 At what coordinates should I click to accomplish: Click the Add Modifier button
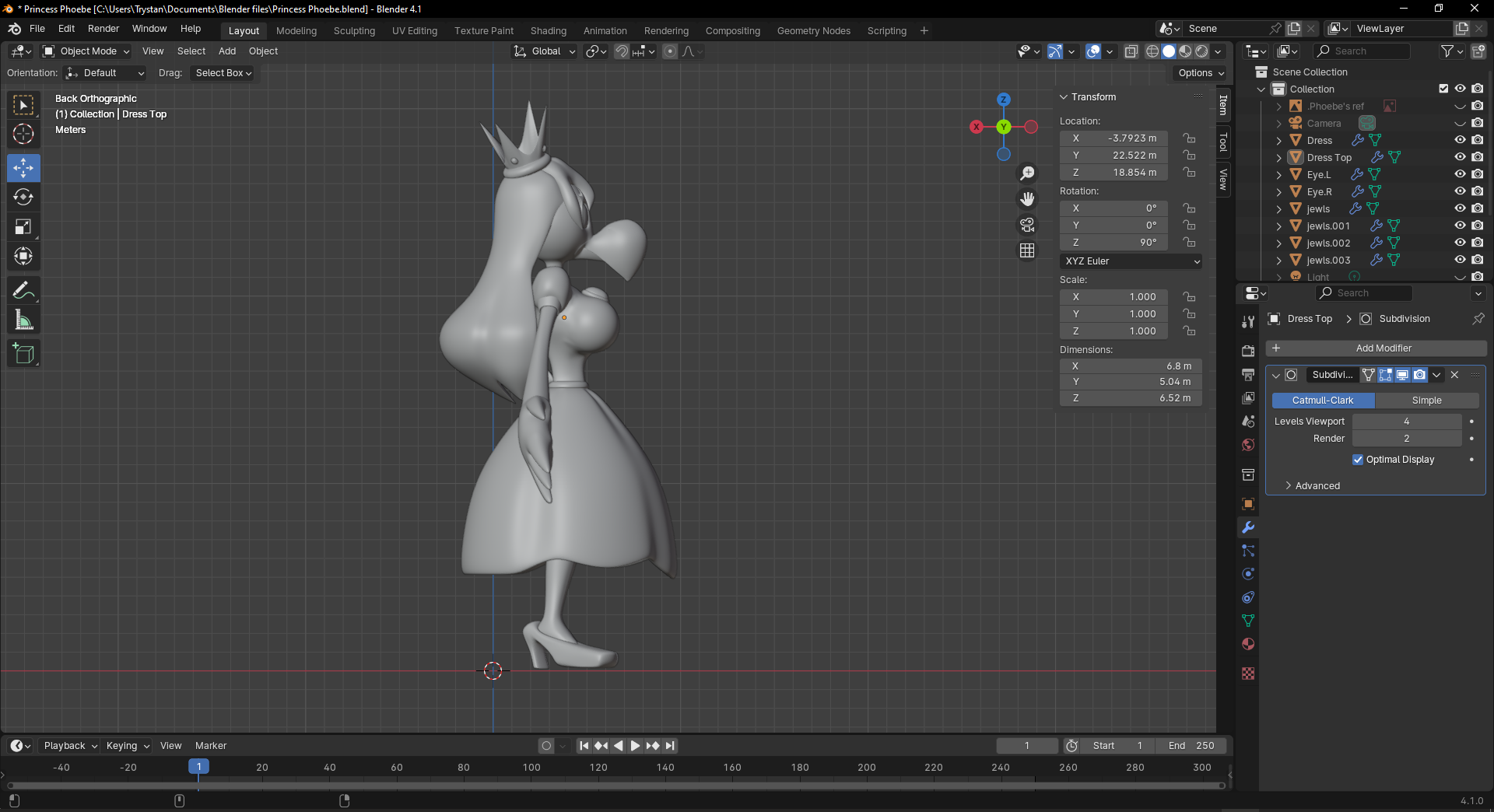[1383, 348]
